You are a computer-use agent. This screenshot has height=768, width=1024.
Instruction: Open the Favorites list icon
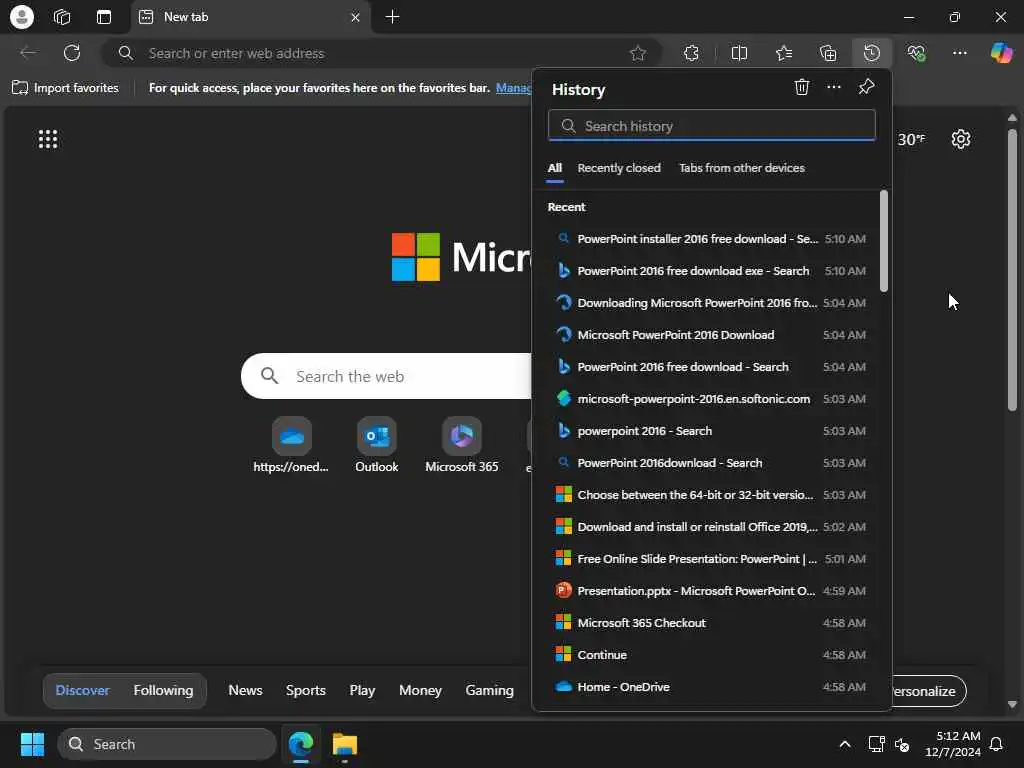784,54
